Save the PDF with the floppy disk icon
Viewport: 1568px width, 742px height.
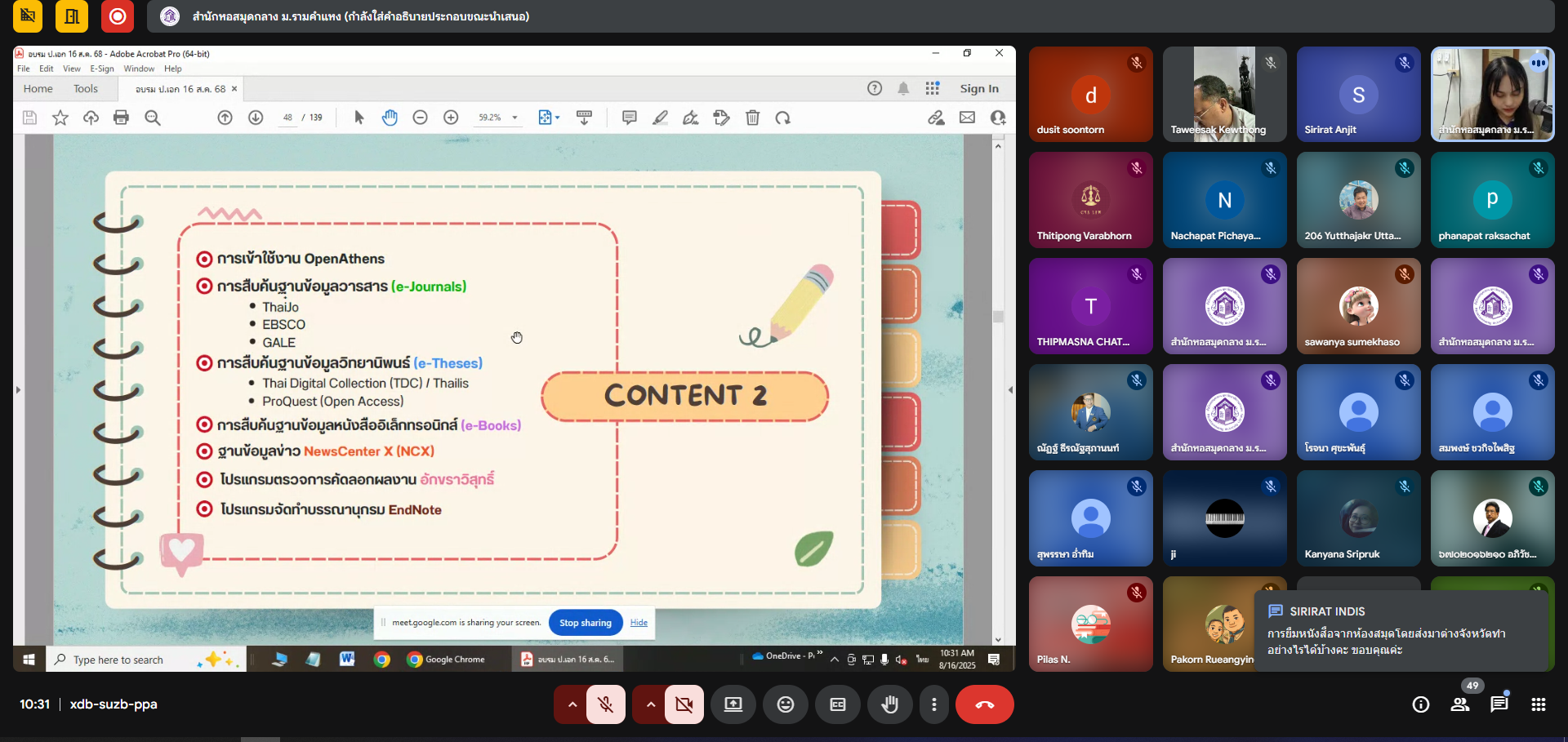click(29, 118)
